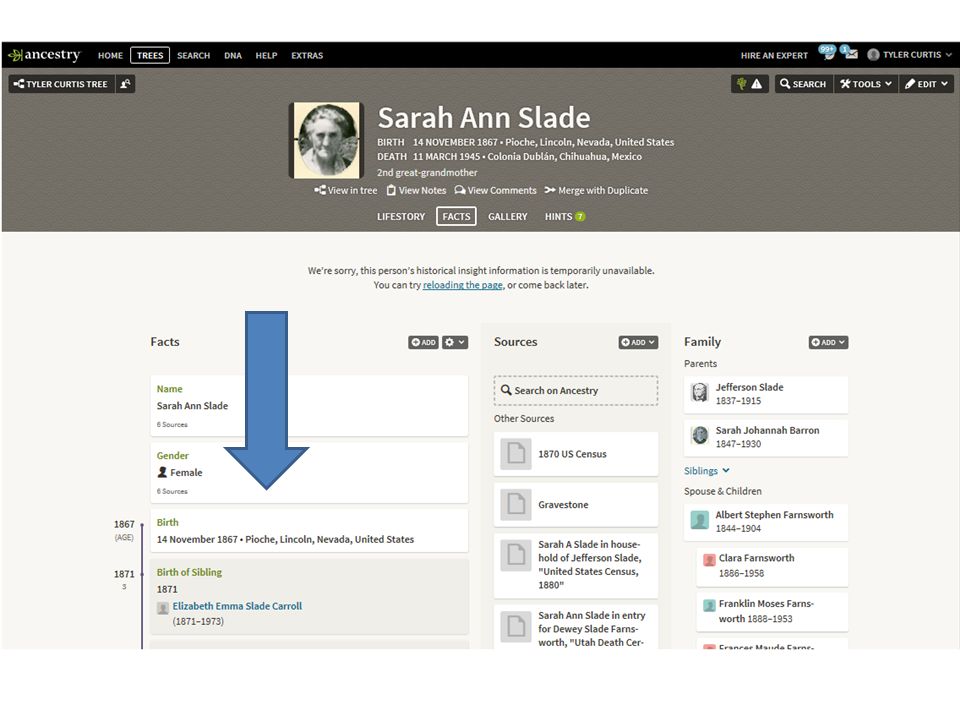This screenshot has height=720, width=960.
Task: Open the mail envelope notifications icon
Action: click(849, 53)
